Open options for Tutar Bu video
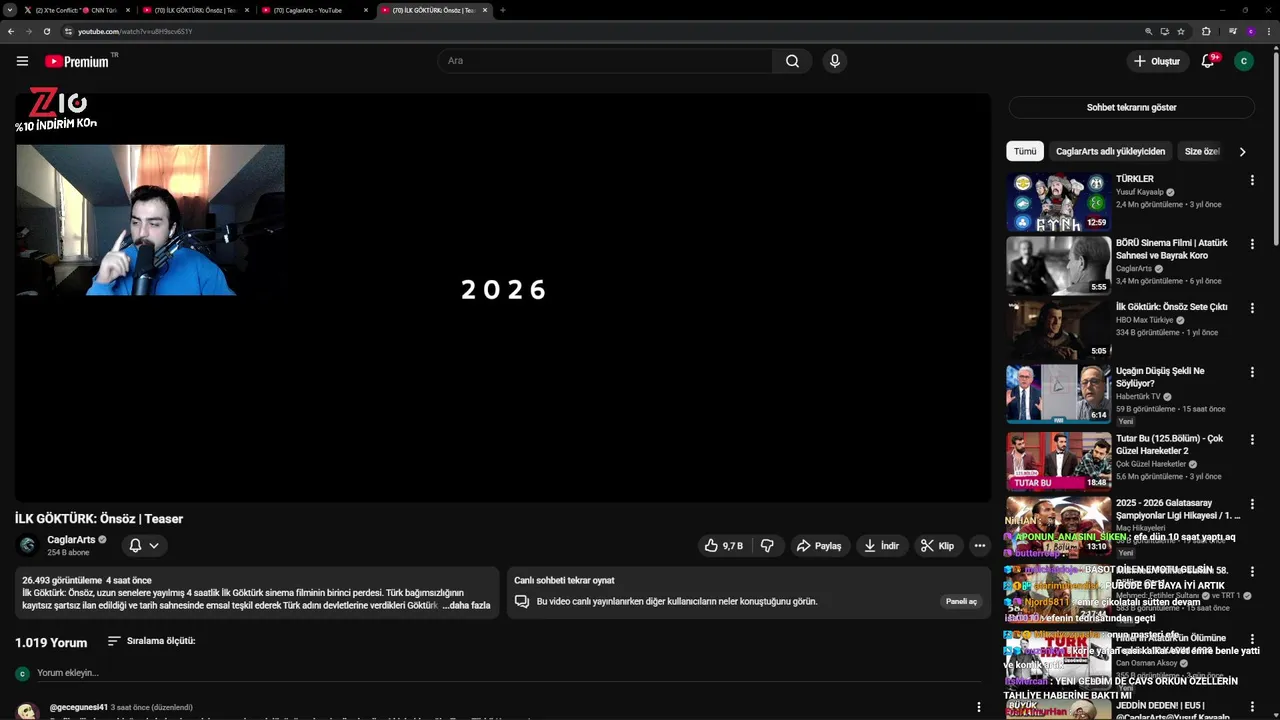 (1252, 440)
